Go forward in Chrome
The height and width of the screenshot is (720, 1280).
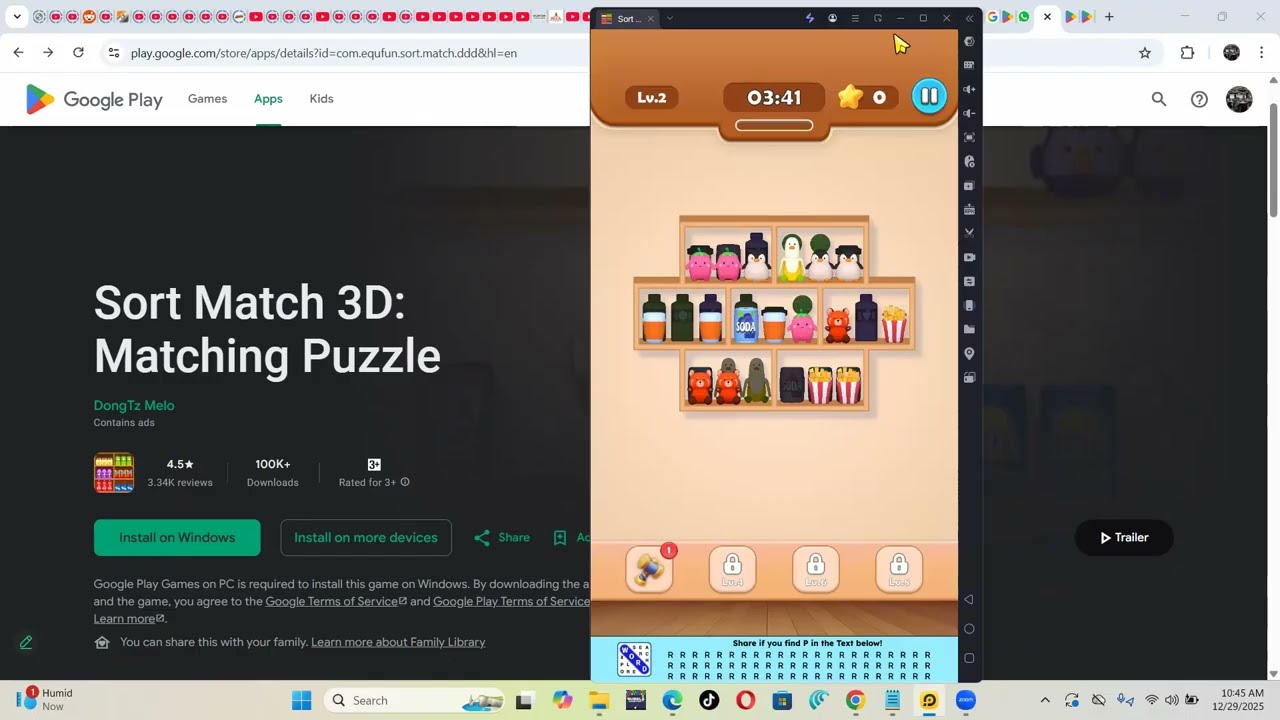48,53
